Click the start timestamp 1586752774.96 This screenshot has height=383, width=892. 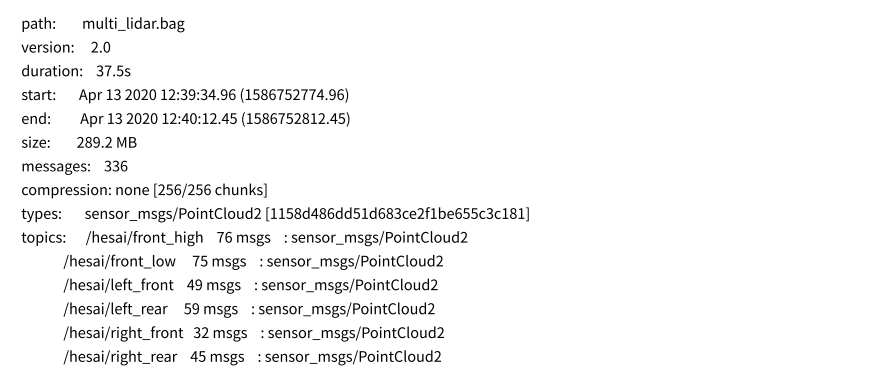295,95
